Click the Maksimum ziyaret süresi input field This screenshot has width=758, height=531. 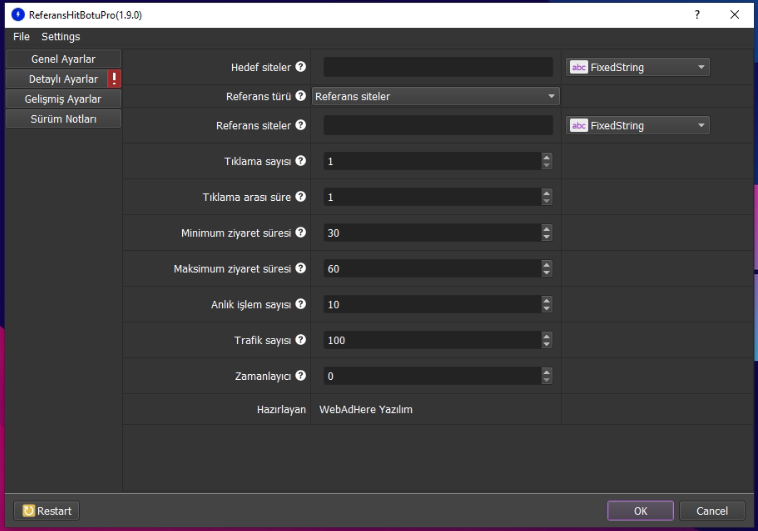(431, 269)
